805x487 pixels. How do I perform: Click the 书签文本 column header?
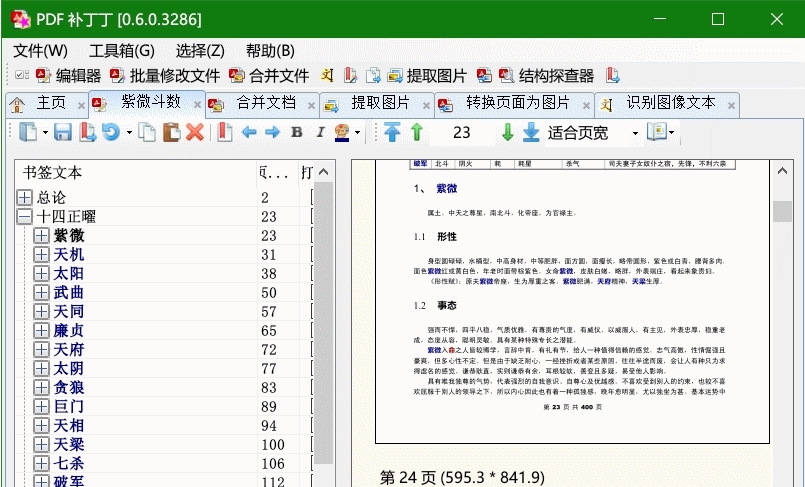[x=136, y=172]
